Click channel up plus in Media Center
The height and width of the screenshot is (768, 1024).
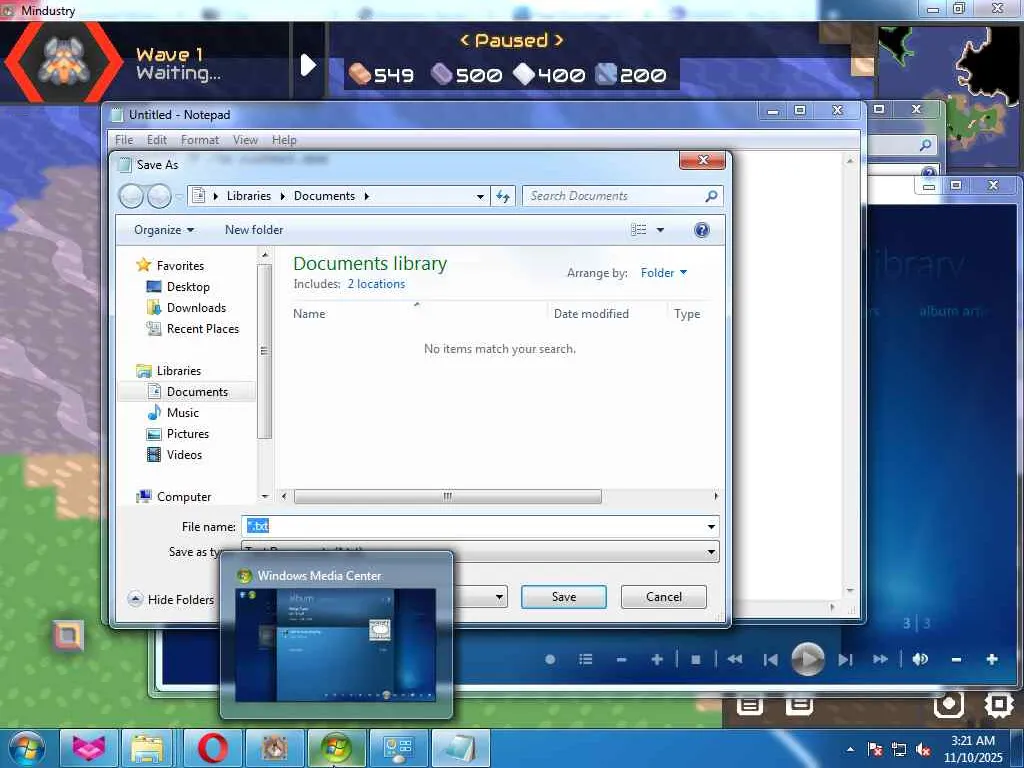coord(657,660)
